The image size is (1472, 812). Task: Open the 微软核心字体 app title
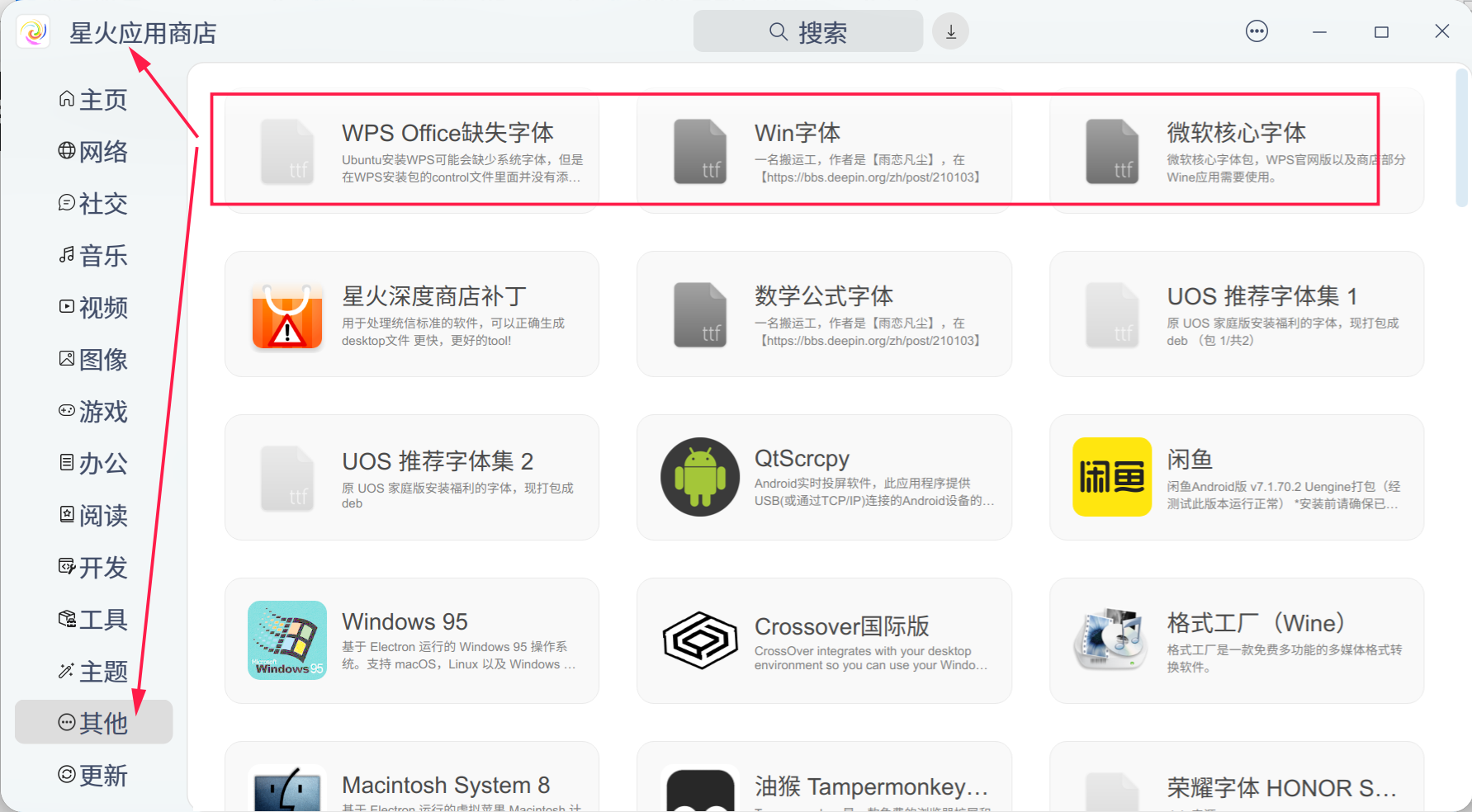[1236, 133]
